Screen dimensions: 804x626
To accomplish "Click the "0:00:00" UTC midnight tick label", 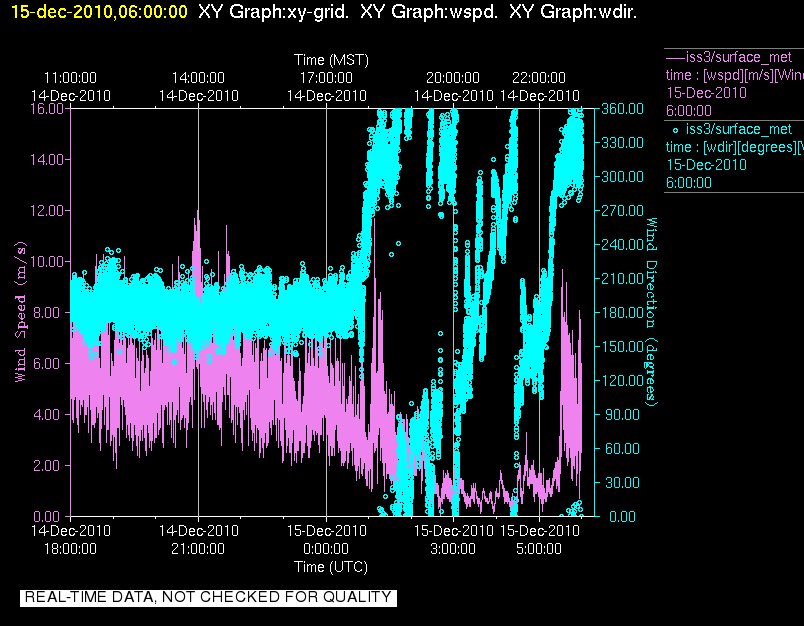I will tap(326, 549).
